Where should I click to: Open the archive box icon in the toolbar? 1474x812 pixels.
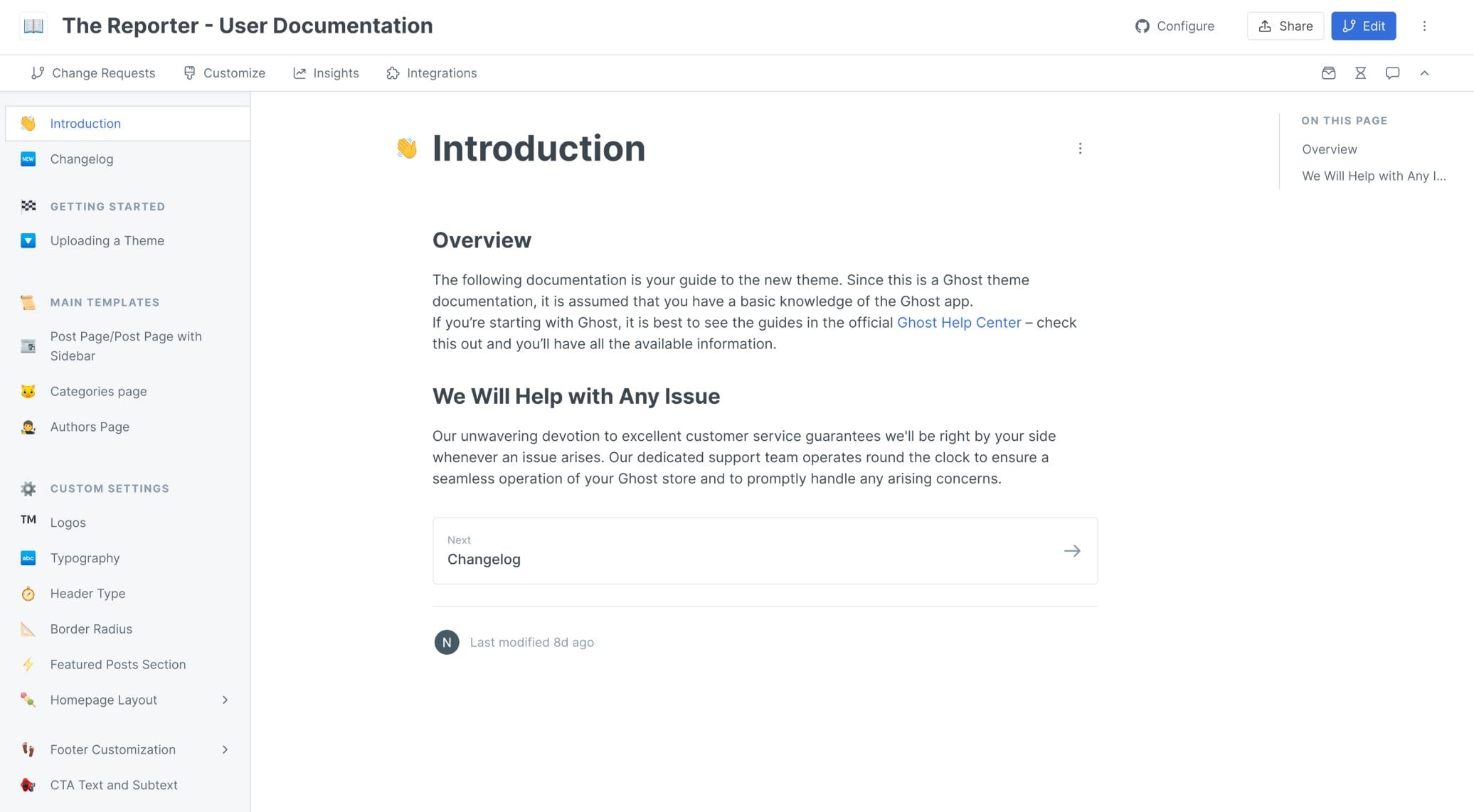tap(1328, 73)
